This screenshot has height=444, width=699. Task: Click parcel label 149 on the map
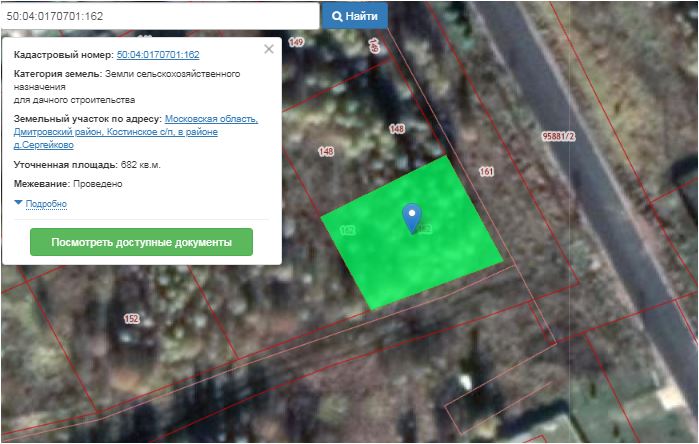295,42
